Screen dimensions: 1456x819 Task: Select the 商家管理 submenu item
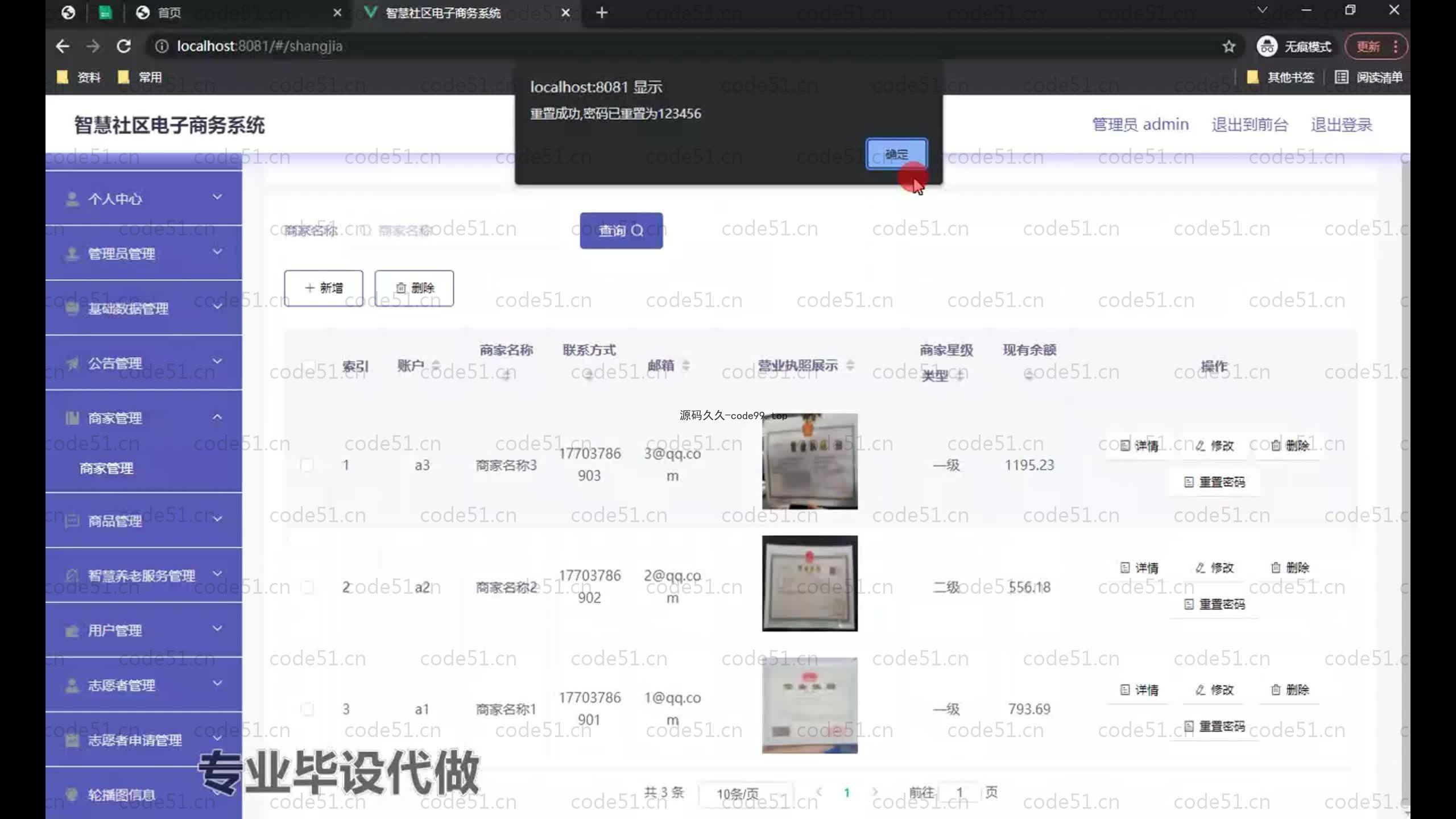coord(106,468)
